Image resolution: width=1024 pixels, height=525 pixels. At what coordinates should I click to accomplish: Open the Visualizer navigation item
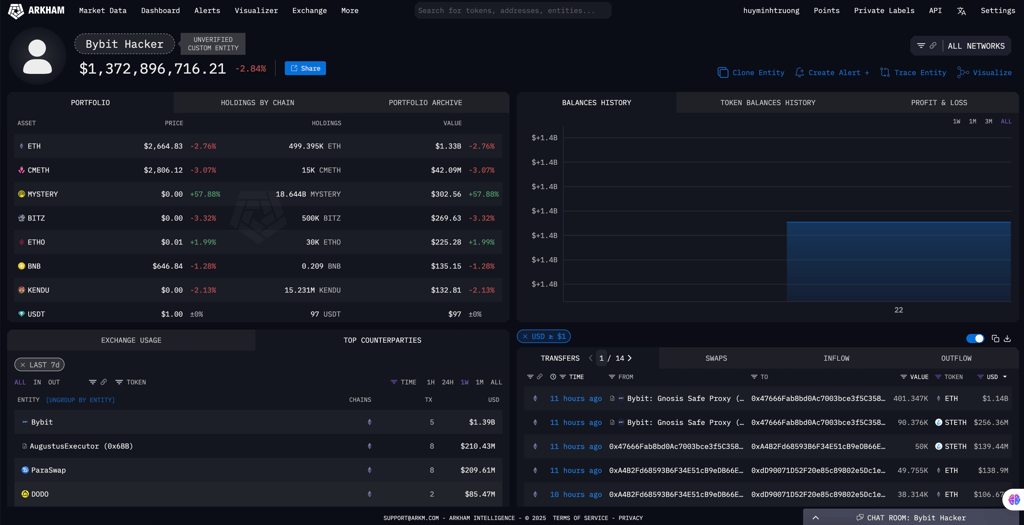(x=256, y=10)
